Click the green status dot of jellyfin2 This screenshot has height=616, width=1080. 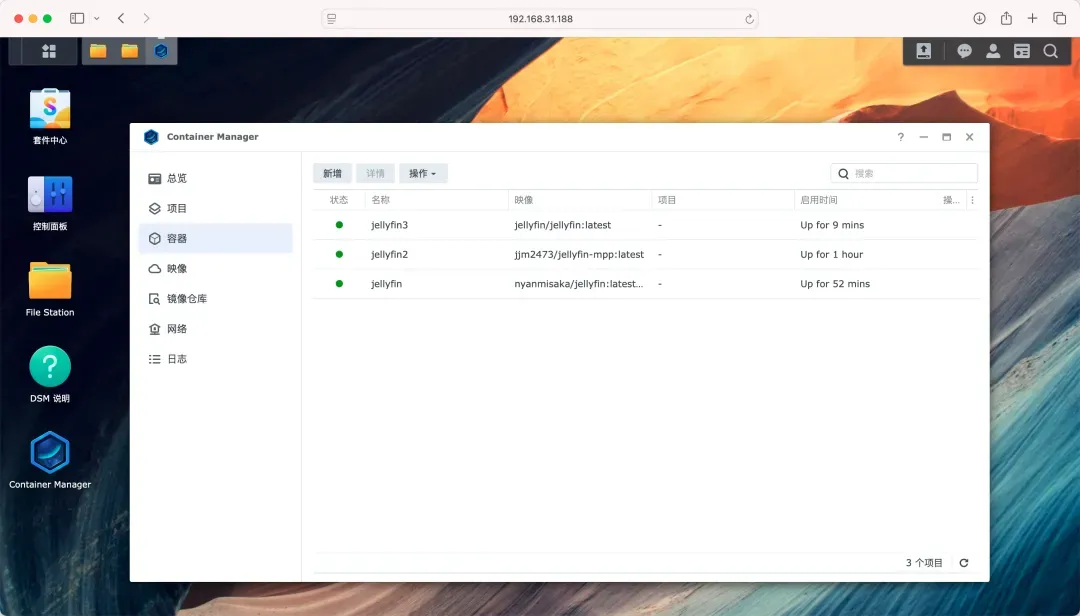[x=339, y=254]
